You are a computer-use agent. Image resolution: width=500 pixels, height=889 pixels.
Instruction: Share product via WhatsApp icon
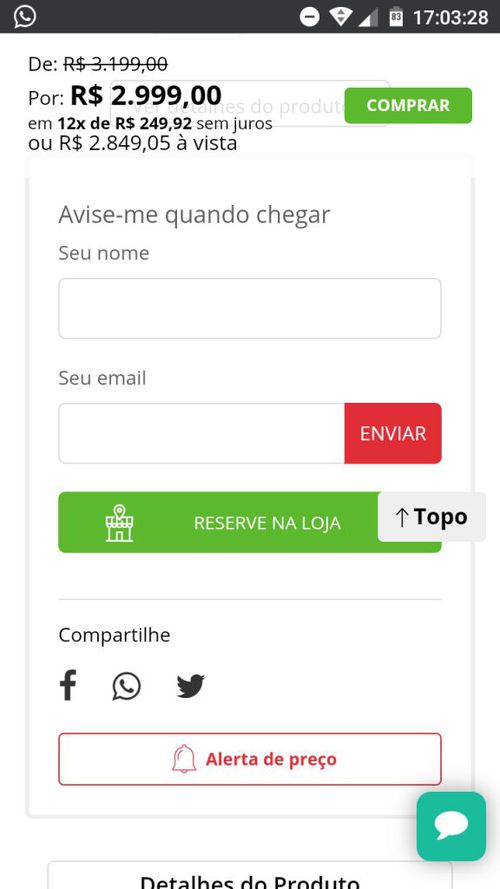pos(126,686)
